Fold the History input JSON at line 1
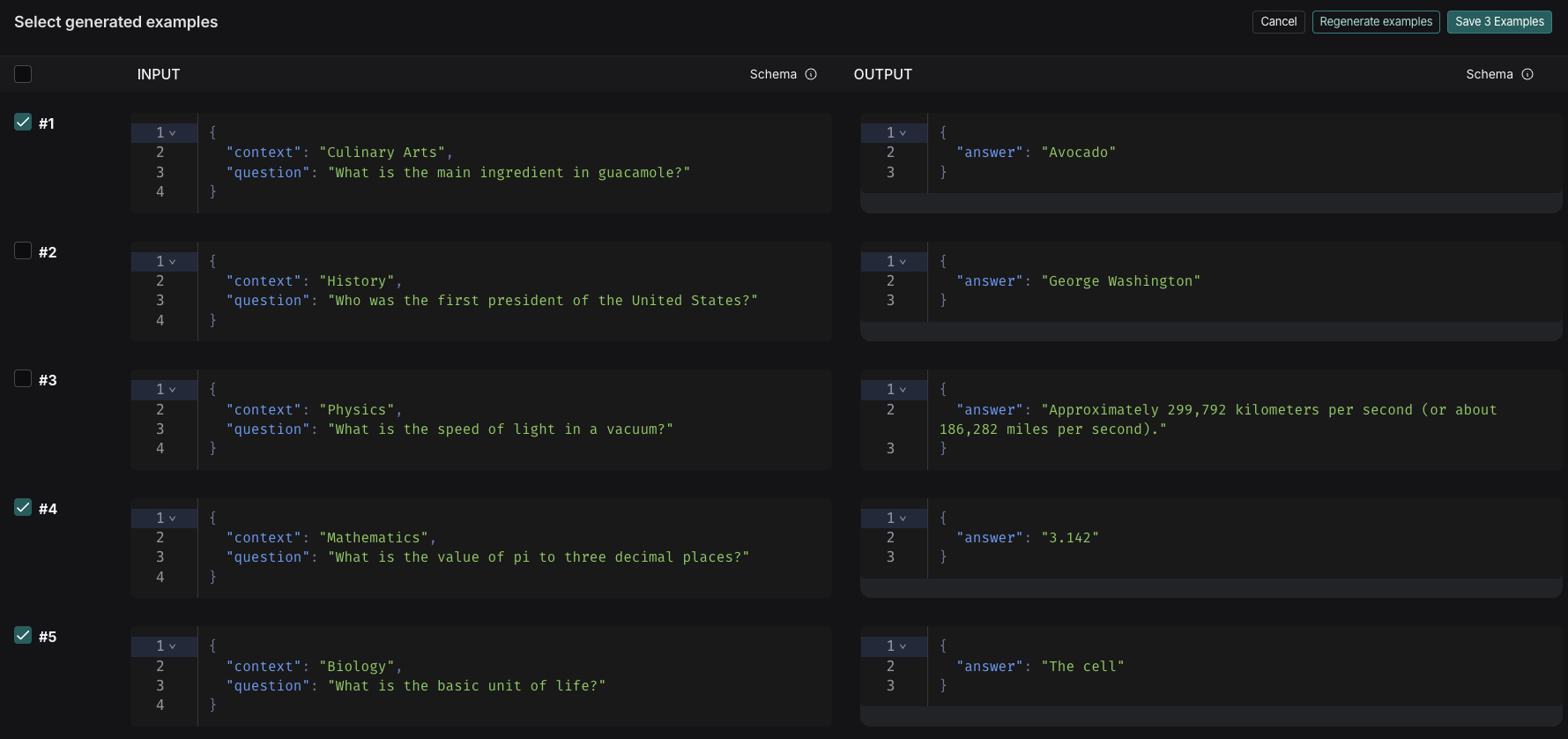Viewport: 1568px width, 739px height. (x=173, y=262)
